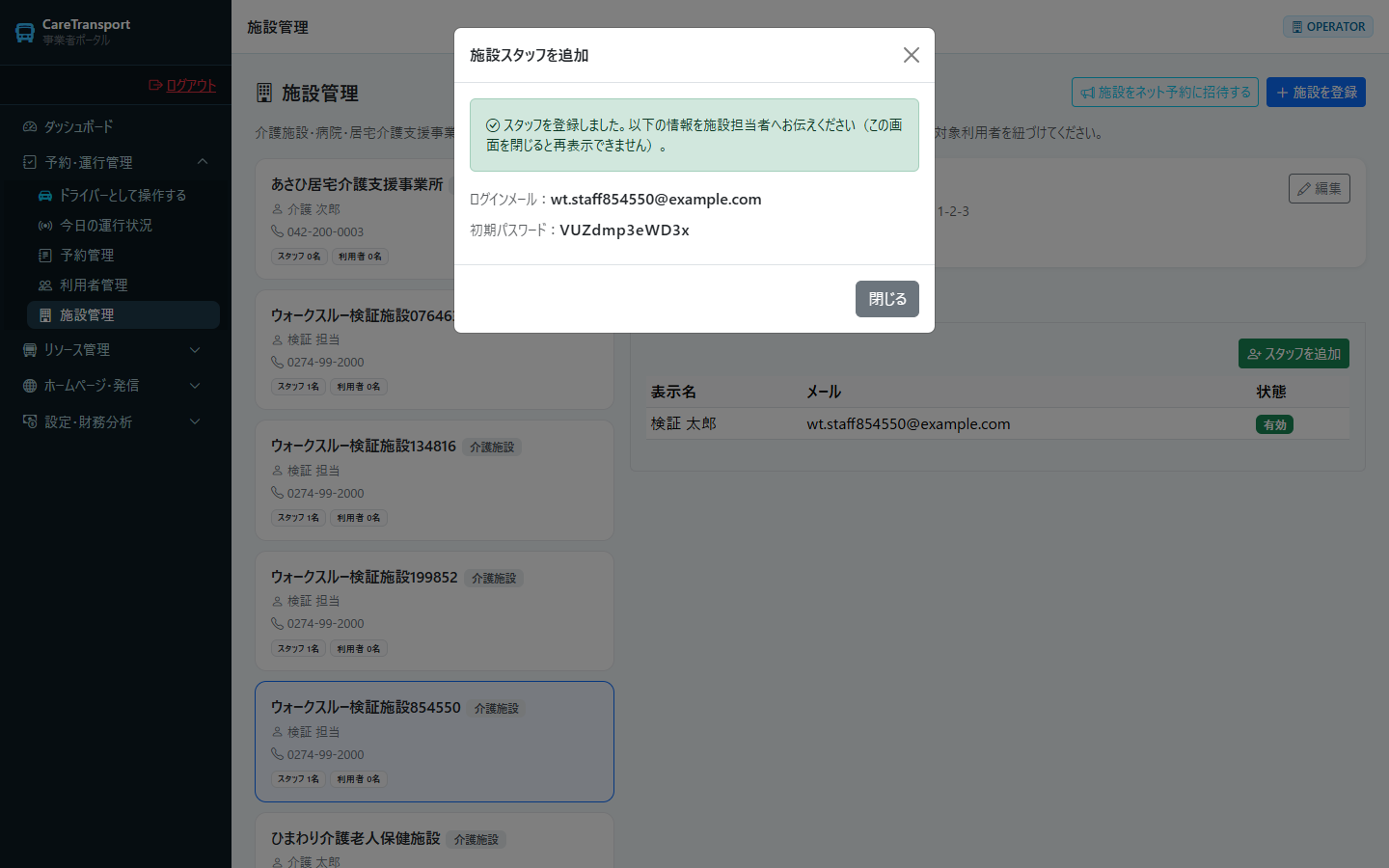
Task: Click the truck icon beside リソース管理
Action: click(30, 349)
